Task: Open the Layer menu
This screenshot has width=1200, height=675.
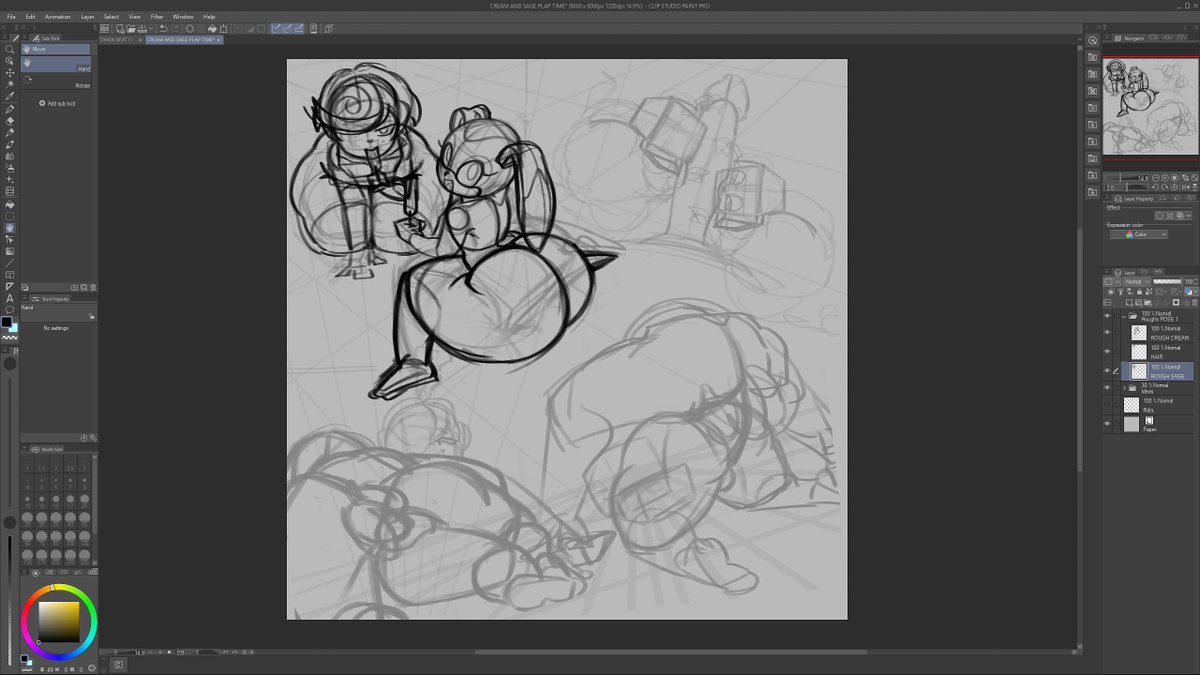Action: tap(87, 17)
